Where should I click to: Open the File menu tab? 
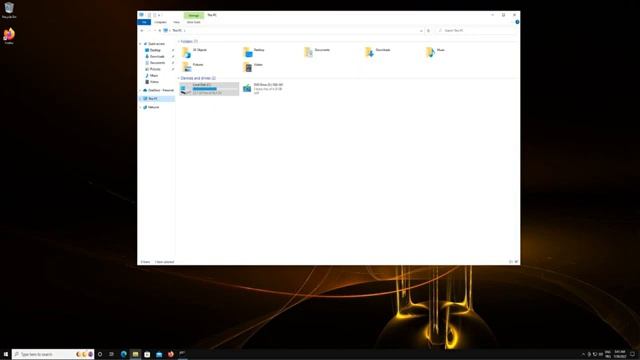coord(144,22)
